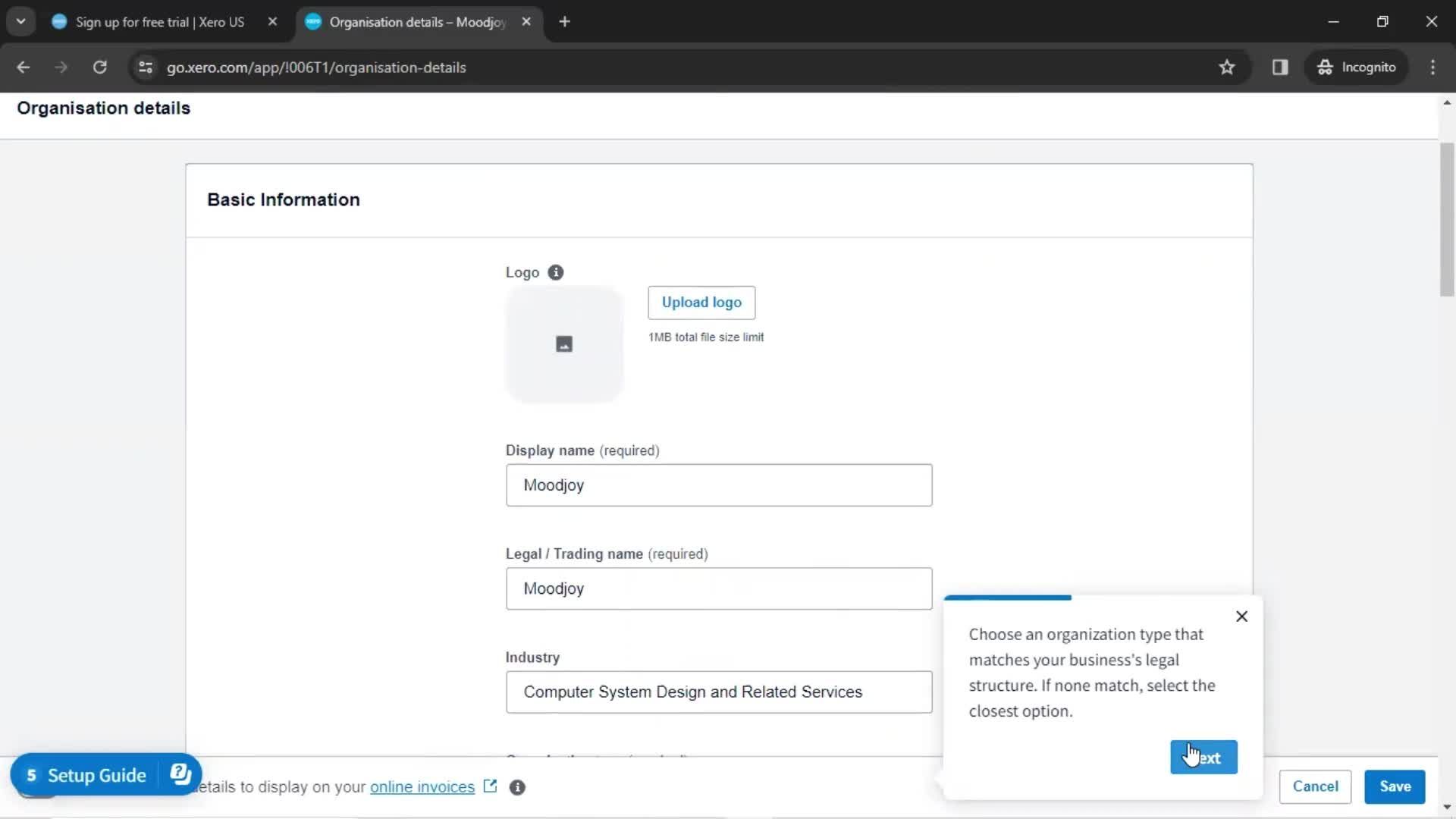The image size is (1456, 819).
Task: Click Next in the tooltip popup
Action: [x=1203, y=758]
